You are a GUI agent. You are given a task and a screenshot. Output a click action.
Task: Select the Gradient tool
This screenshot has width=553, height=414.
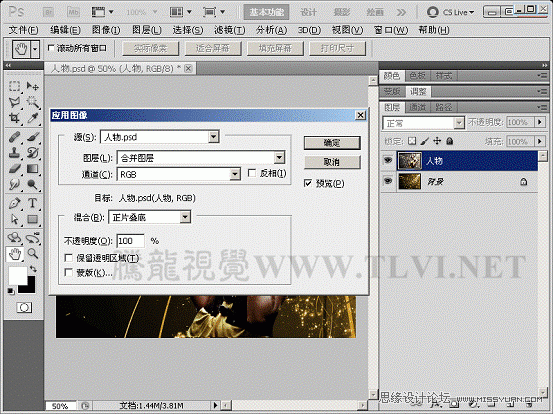[32, 169]
